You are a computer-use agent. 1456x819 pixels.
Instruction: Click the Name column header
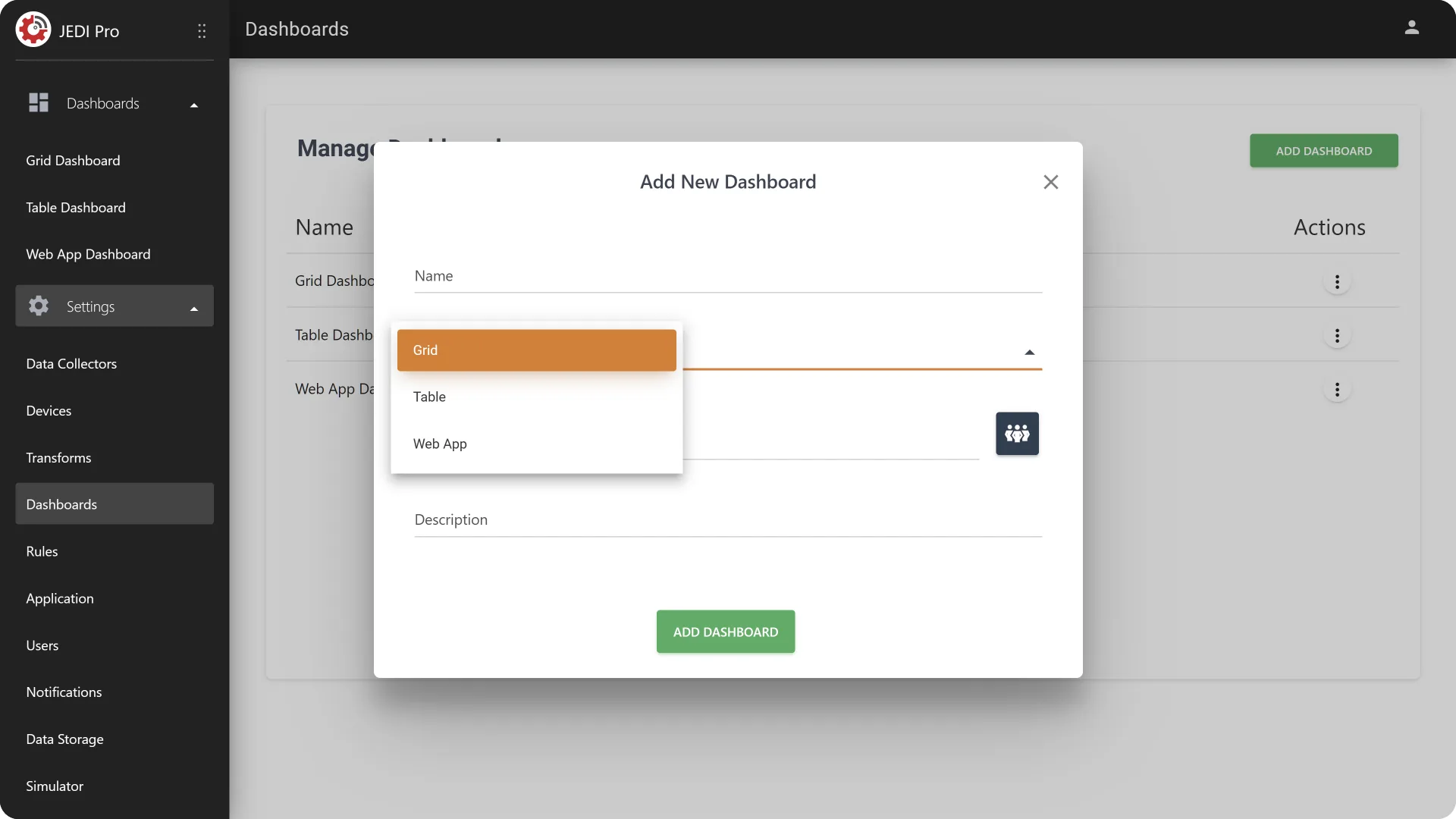pos(325,227)
